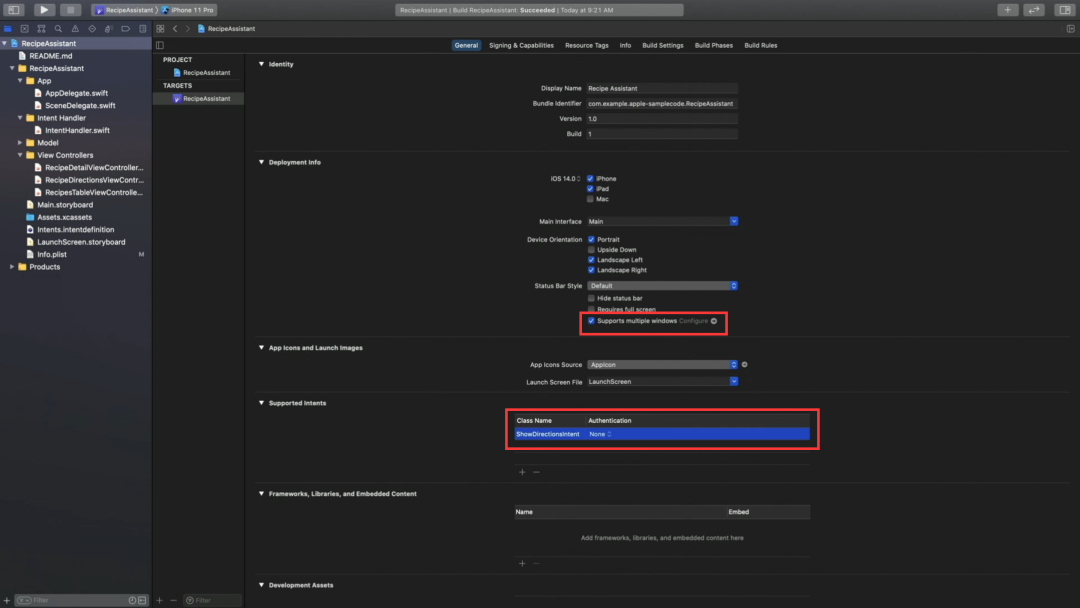Toggle Landscape Right orientation
The image size is (1080, 608).
pos(591,270)
